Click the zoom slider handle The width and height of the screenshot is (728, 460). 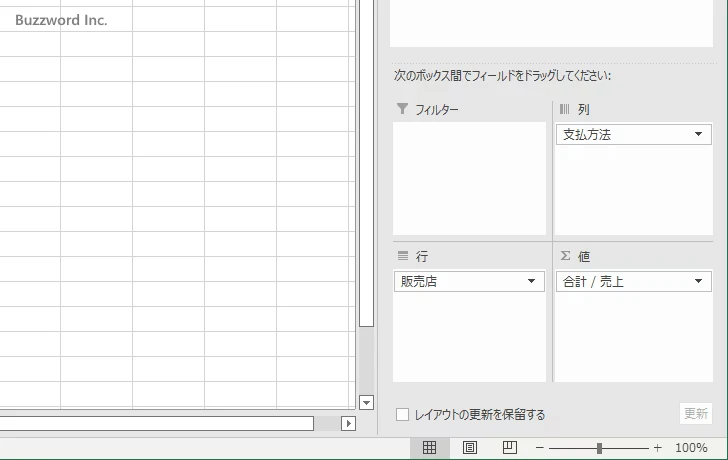pyautogui.click(x=599, y=448)
